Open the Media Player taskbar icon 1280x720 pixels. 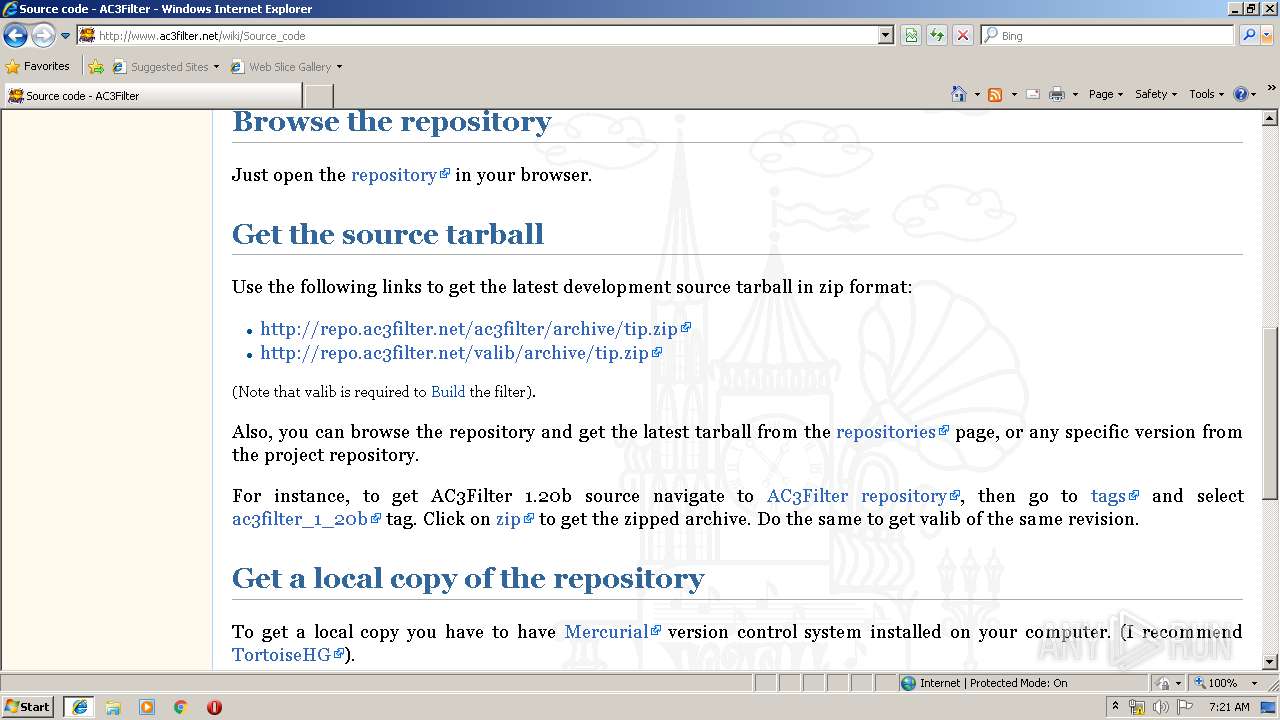pos(147,707)
